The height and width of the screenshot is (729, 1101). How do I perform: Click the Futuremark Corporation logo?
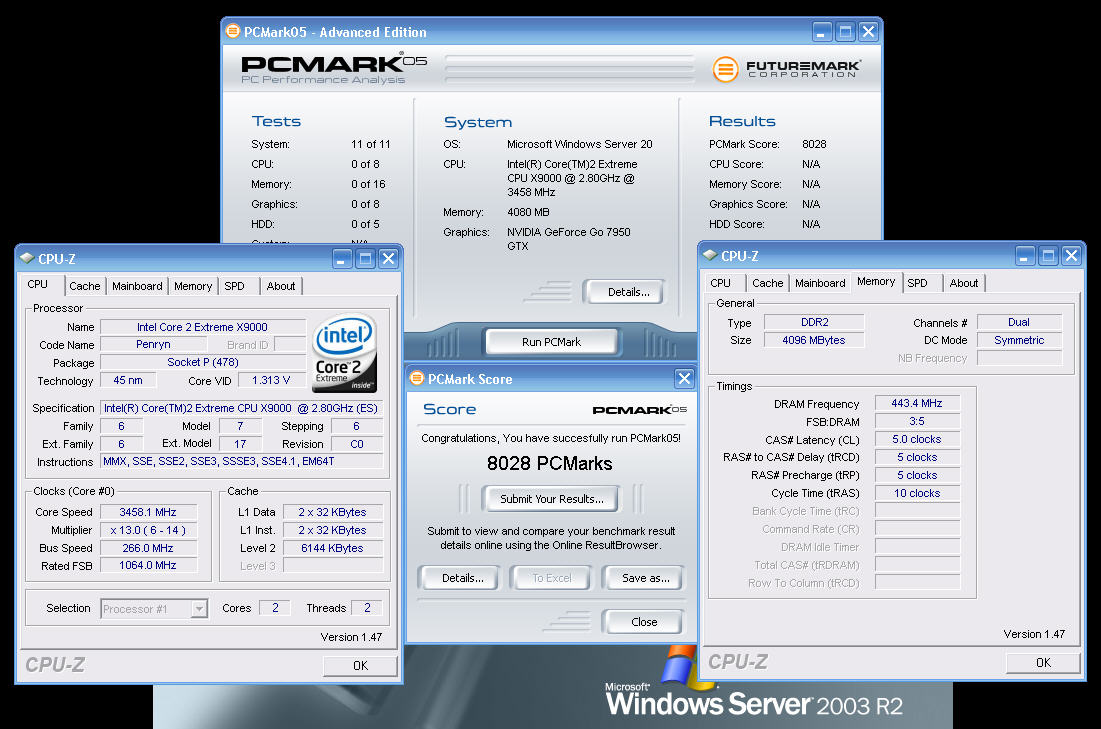pos(786,69)
